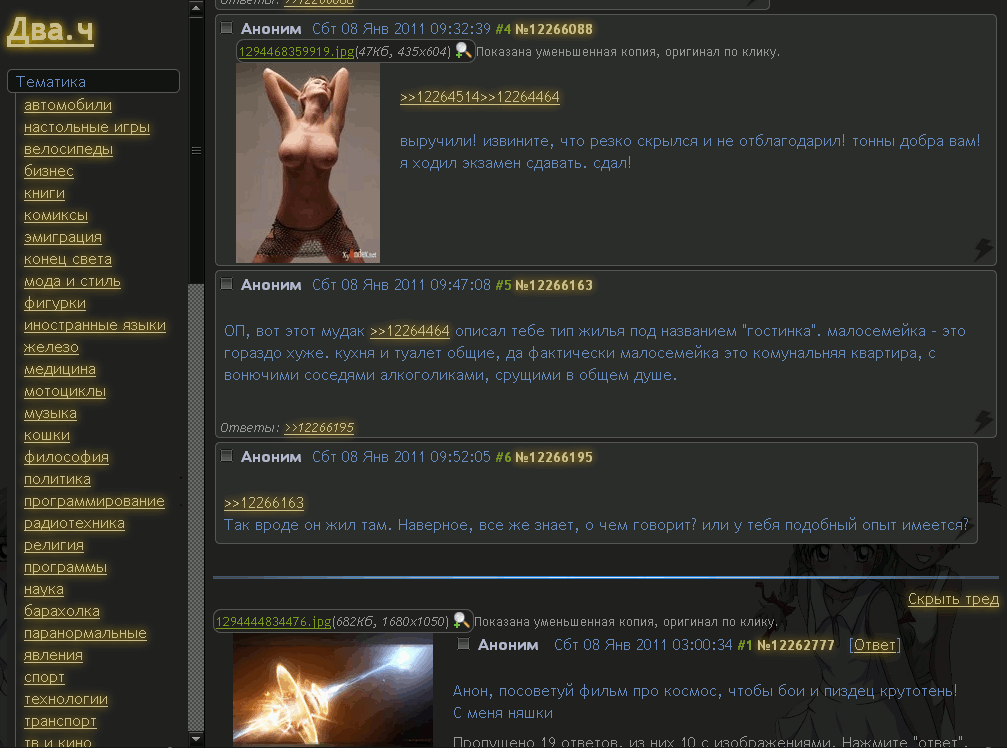Open the философия board link

tap(66, 457)
